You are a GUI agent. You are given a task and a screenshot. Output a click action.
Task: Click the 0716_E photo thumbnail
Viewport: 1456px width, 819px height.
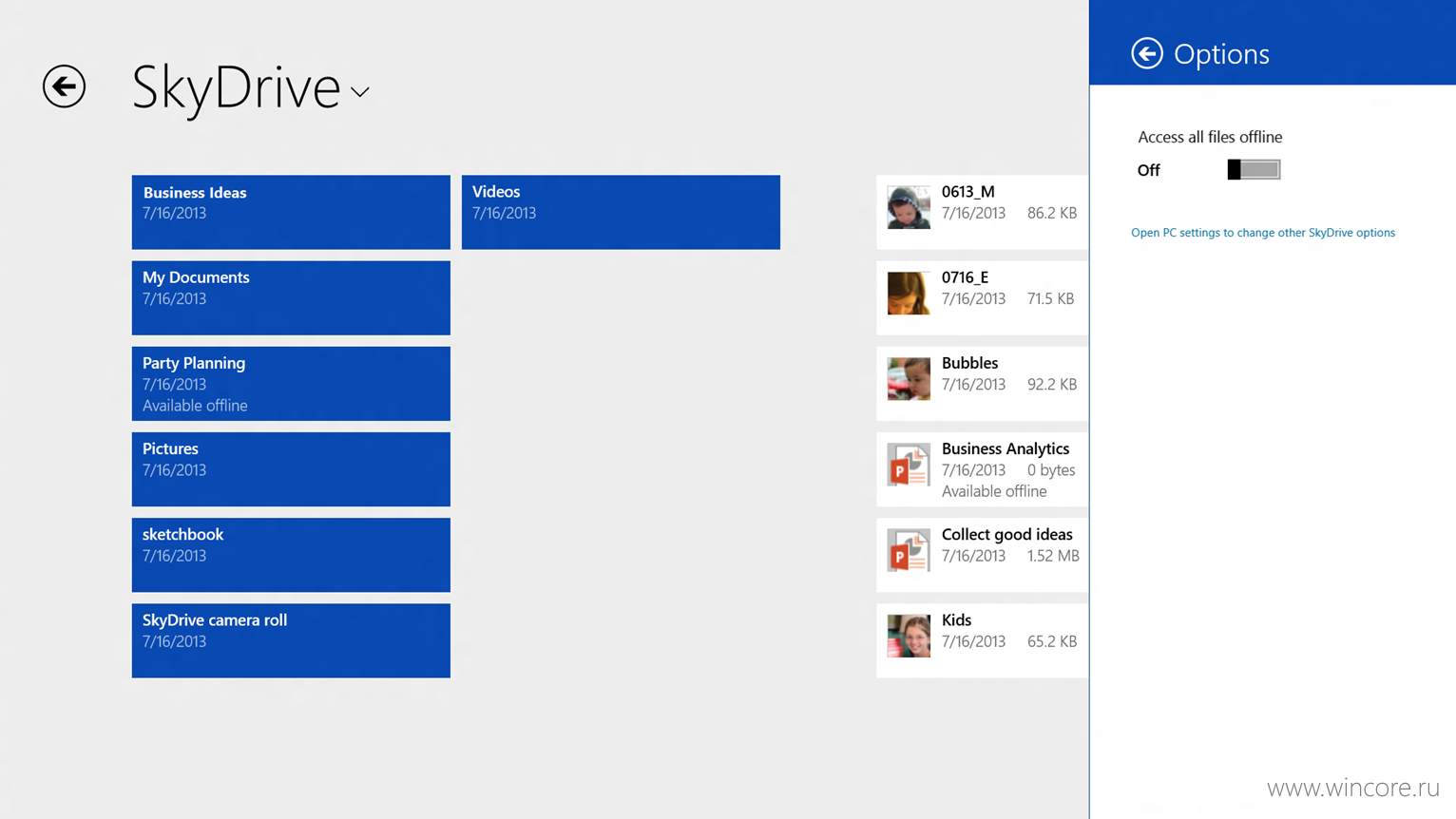click(x=909, y=293)
